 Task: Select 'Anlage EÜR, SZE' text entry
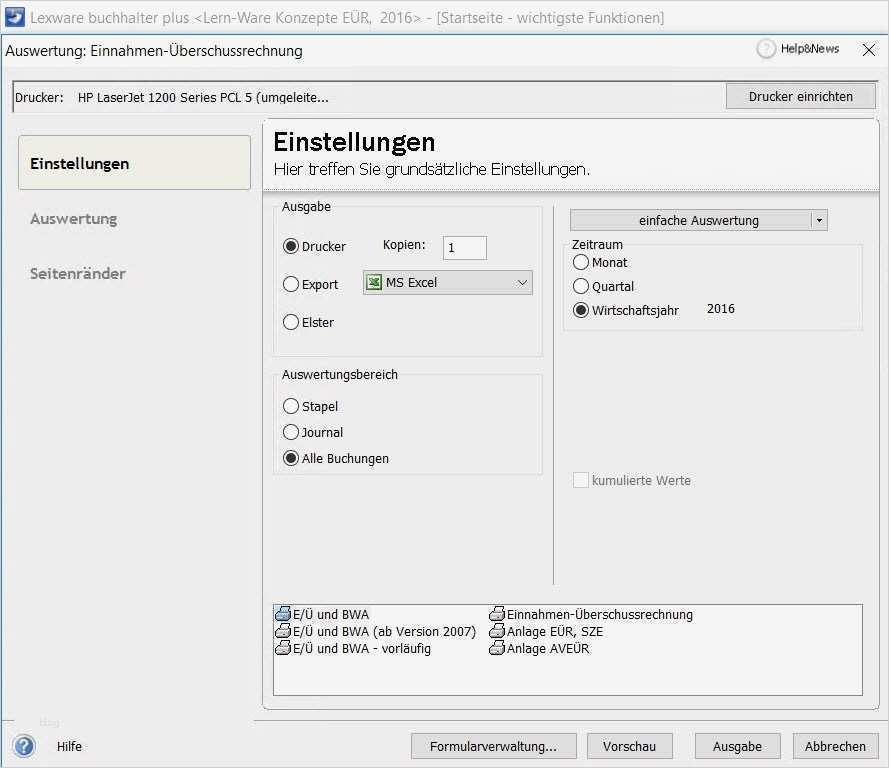[554, 631]
